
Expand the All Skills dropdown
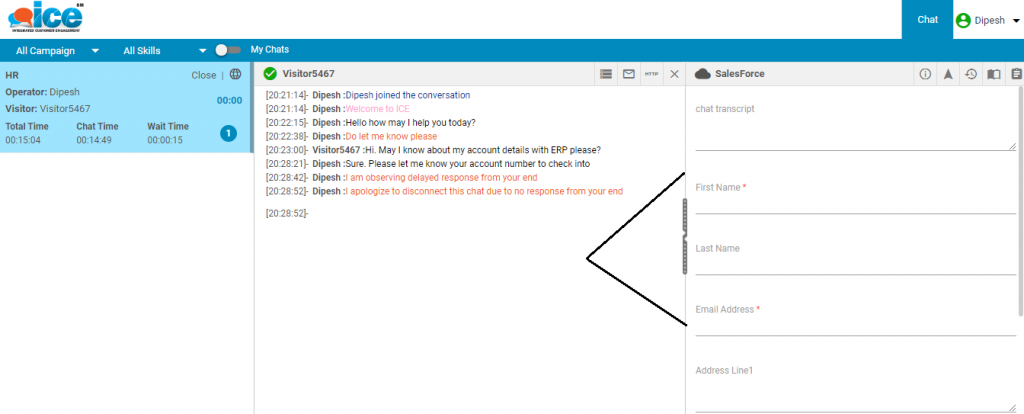pos(164,50)
